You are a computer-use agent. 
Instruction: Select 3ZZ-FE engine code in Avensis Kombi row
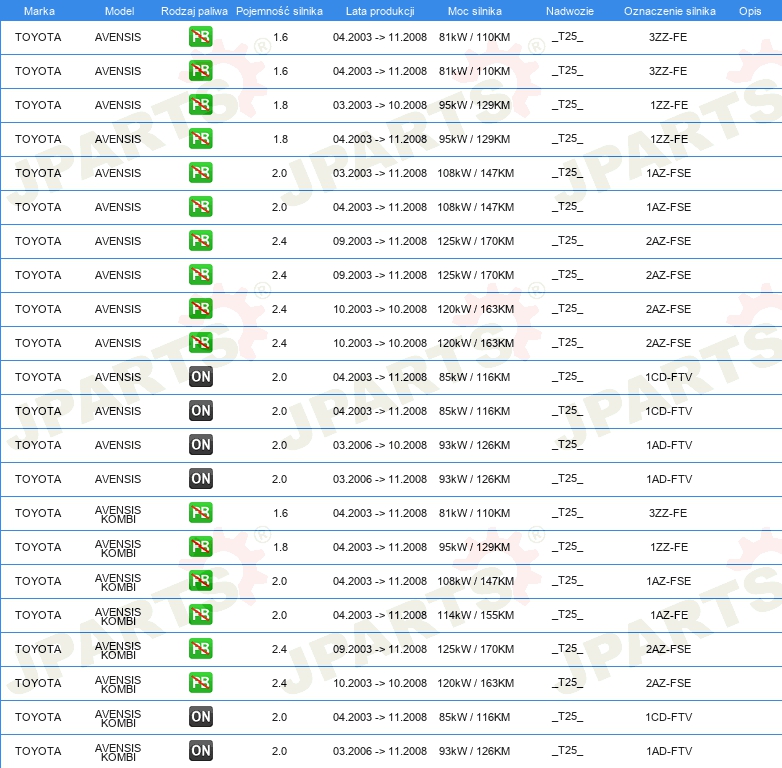click(x=668, y=513)
